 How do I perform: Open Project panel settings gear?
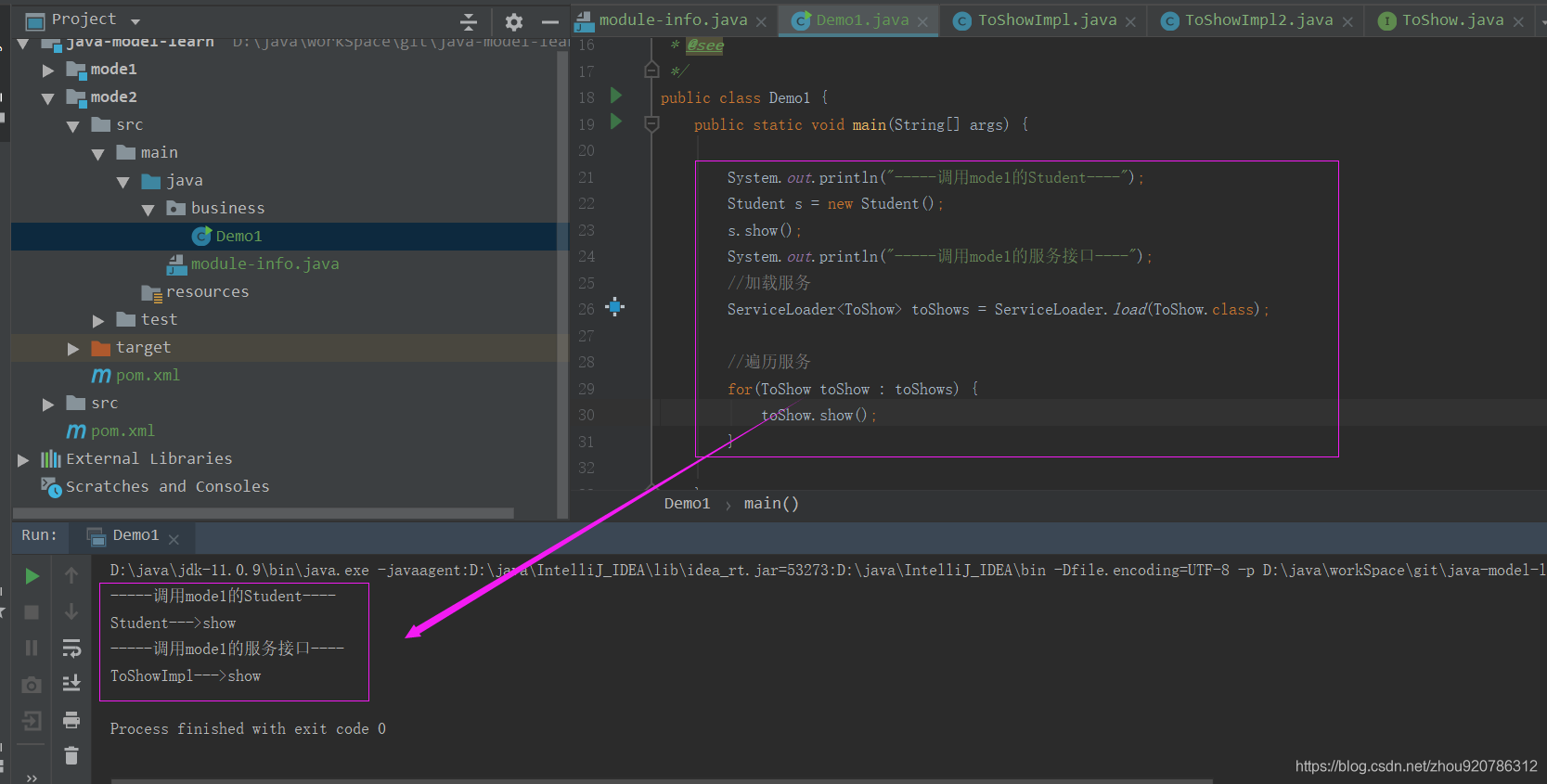click(514, 21)
